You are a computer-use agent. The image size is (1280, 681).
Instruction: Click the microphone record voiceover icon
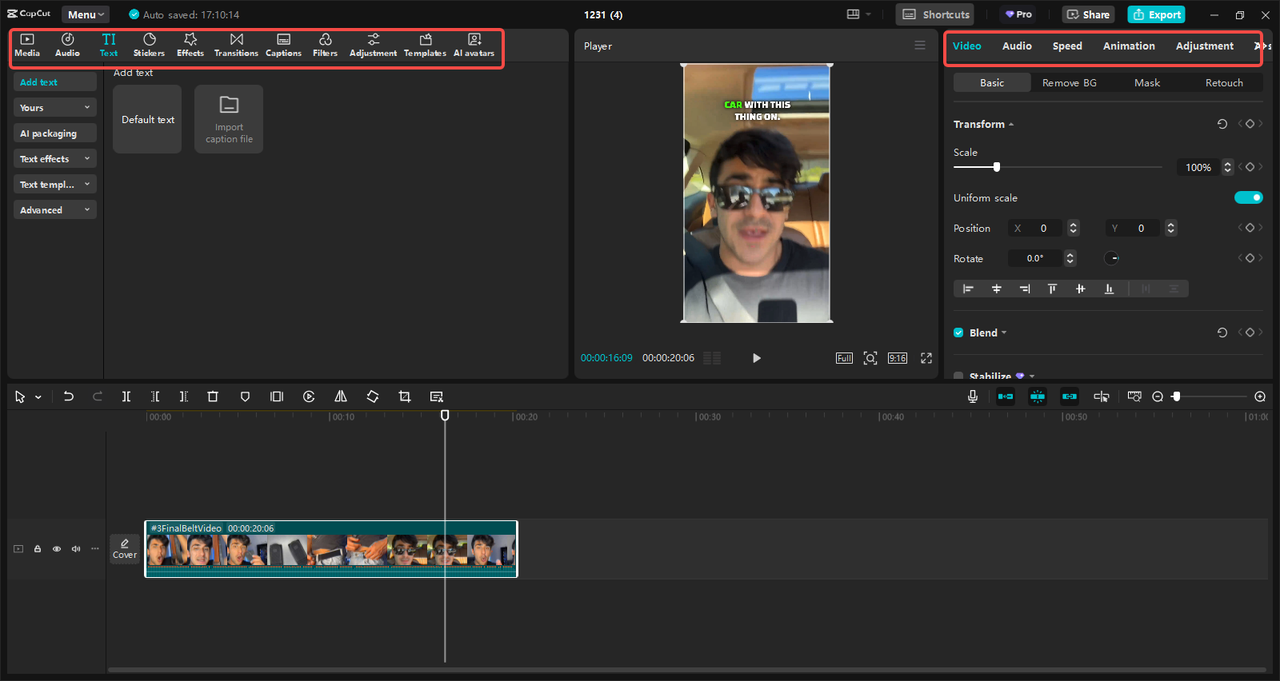click(972, 397)
